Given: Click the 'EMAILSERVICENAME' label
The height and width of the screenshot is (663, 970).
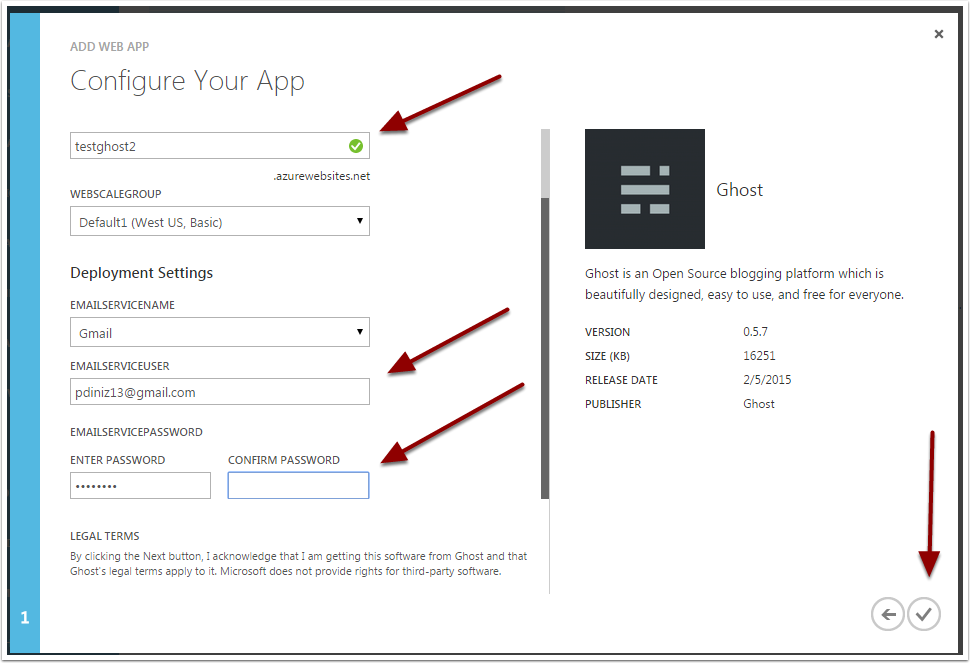Looking at the screenshot, I should (x=122, y=305).
